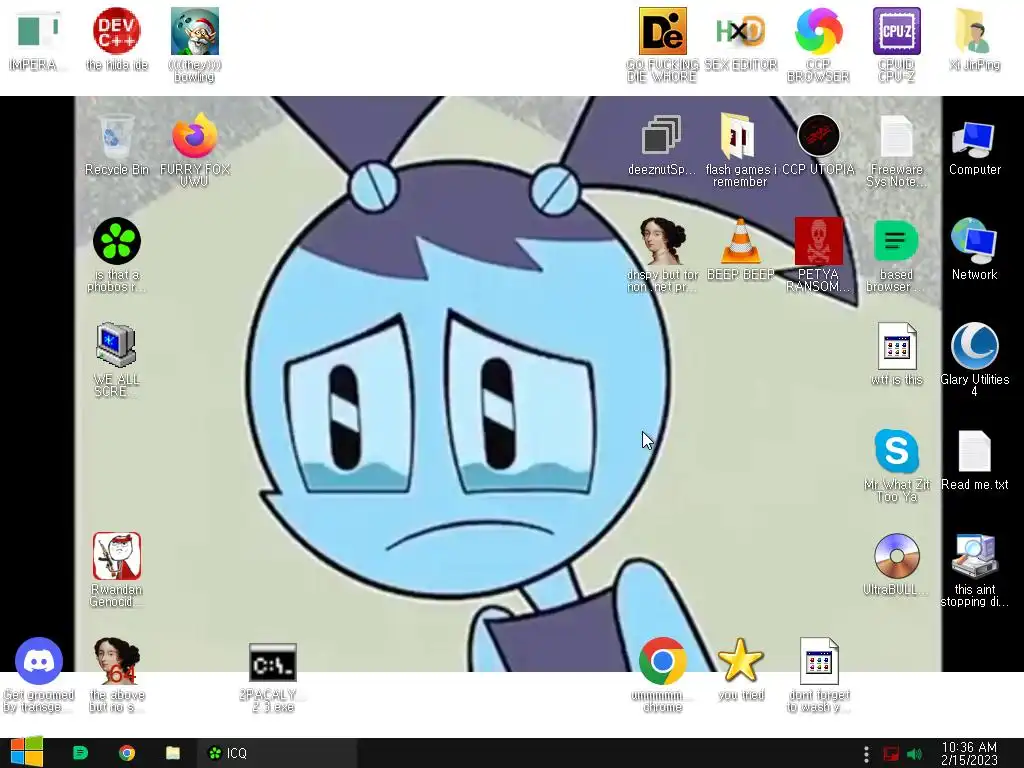Launch the Discord desktop shortcut

point(39,661)
